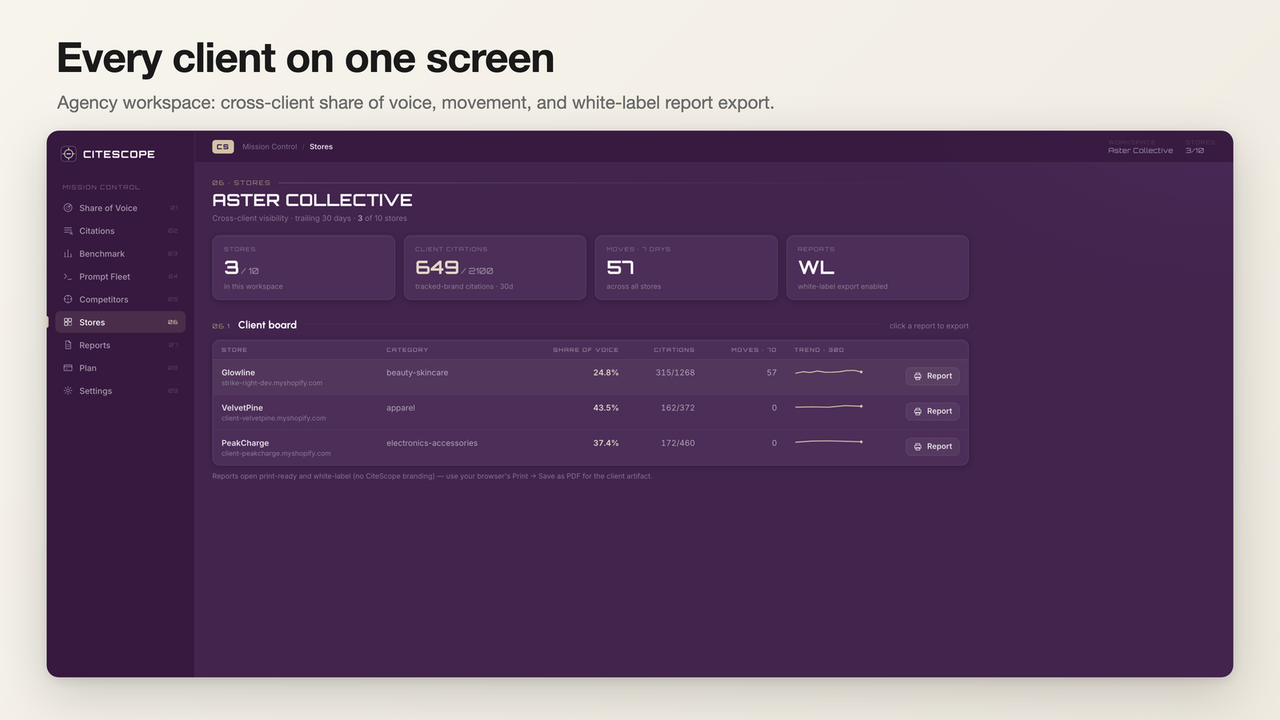Export the VelvetPine report
This screenshot has height=720, width=1280.
(932, 411)
